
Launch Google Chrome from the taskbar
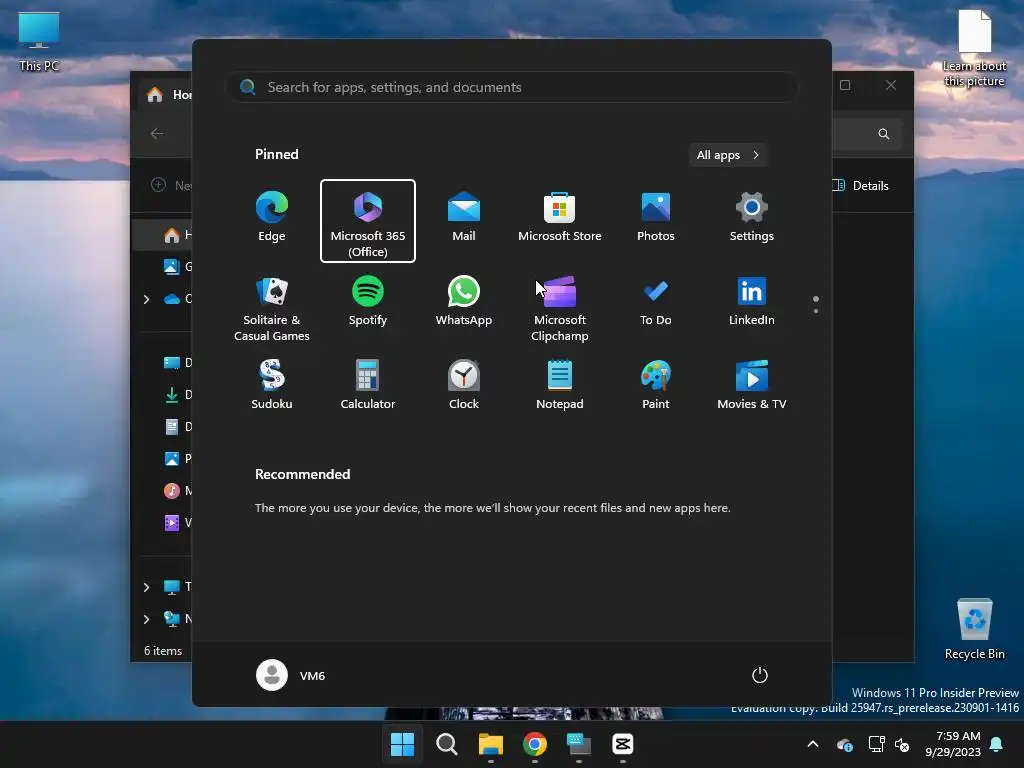coord(535,744)
